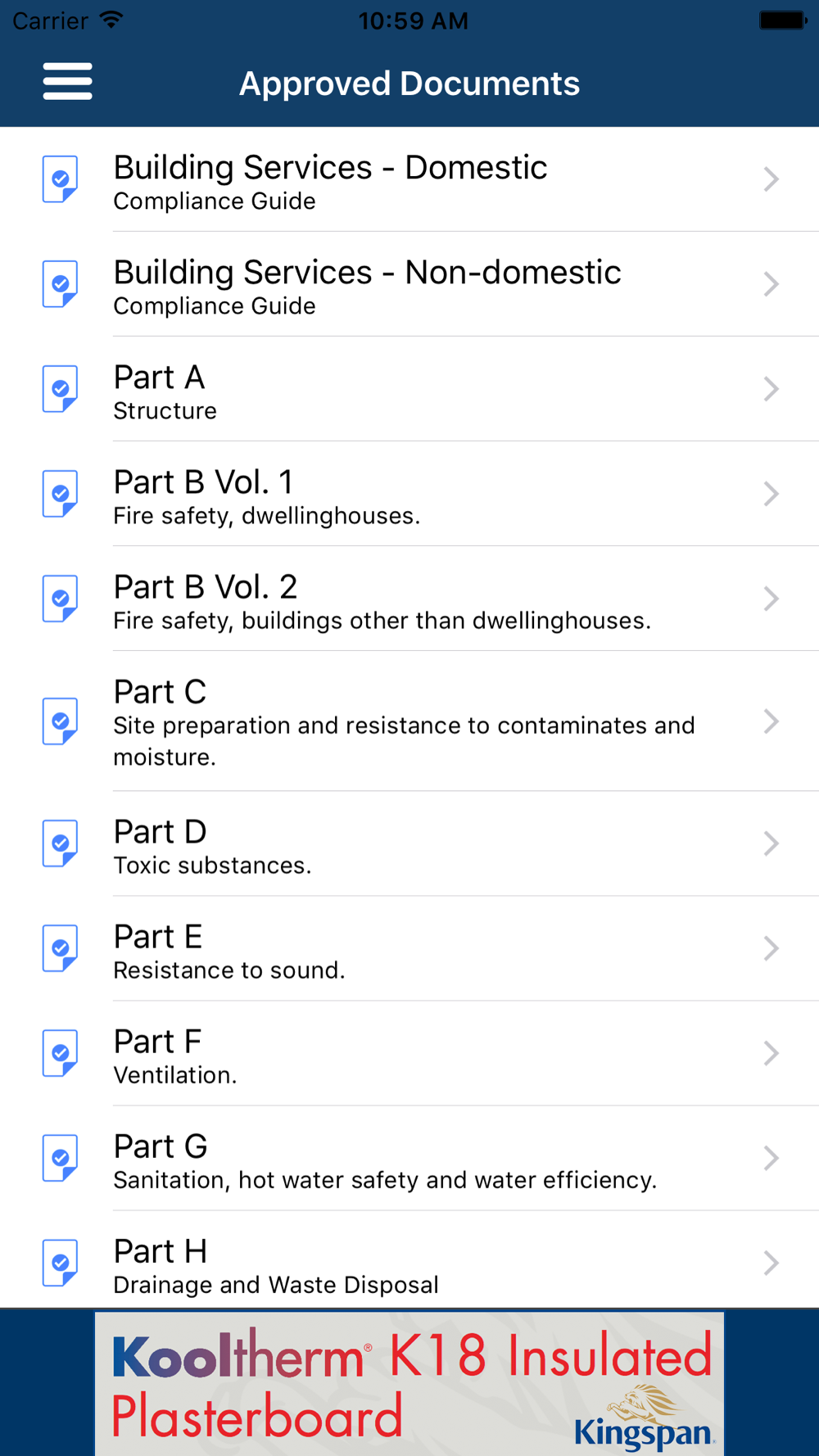Viewport: 819px width, 1456px height.
Task: Select Part E Resistance to sound
Action: click(409, 948)
